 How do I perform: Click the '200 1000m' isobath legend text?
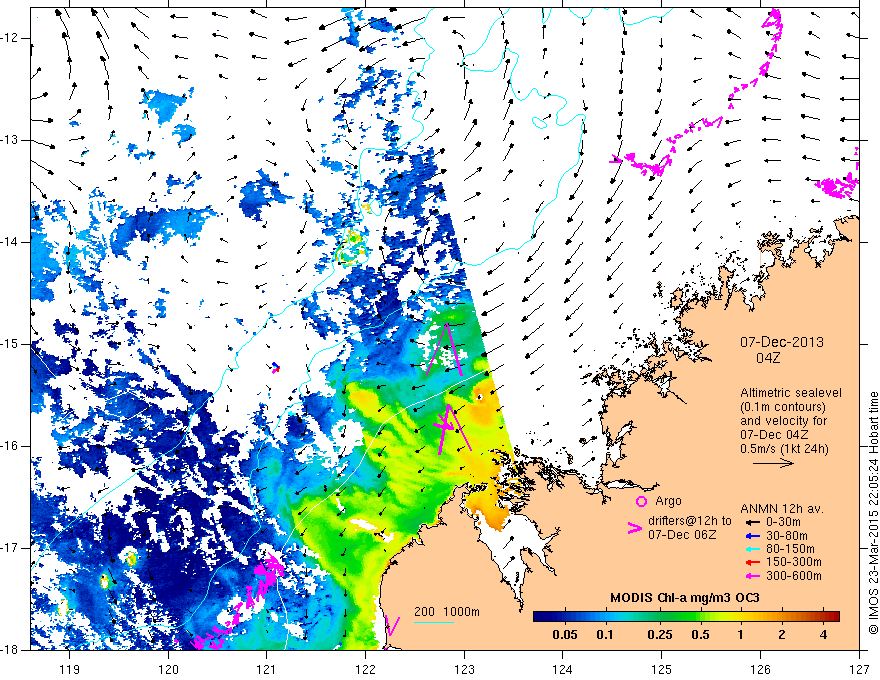point(447,612)
